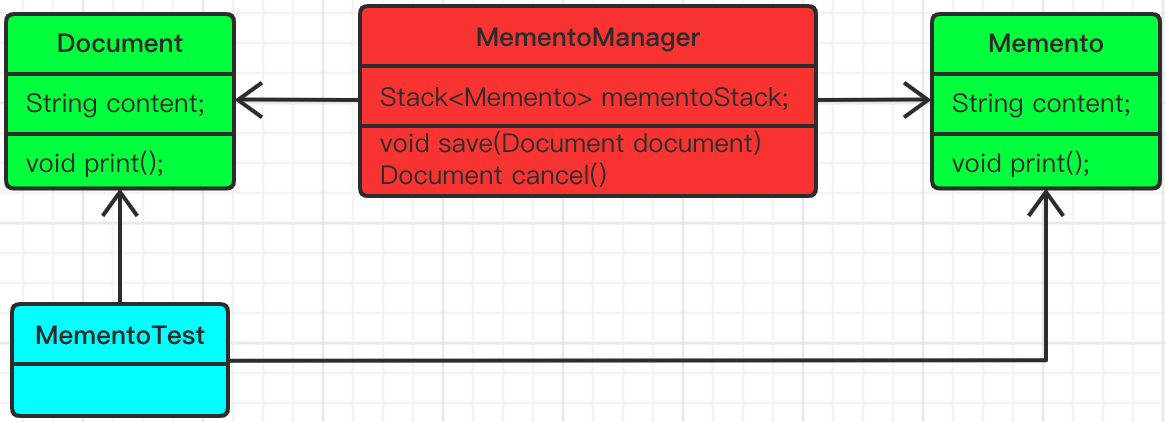This screenshot has height=422, width=1166.
Task: Click Memento's String content field
Action: click(x=1041, y=103)
